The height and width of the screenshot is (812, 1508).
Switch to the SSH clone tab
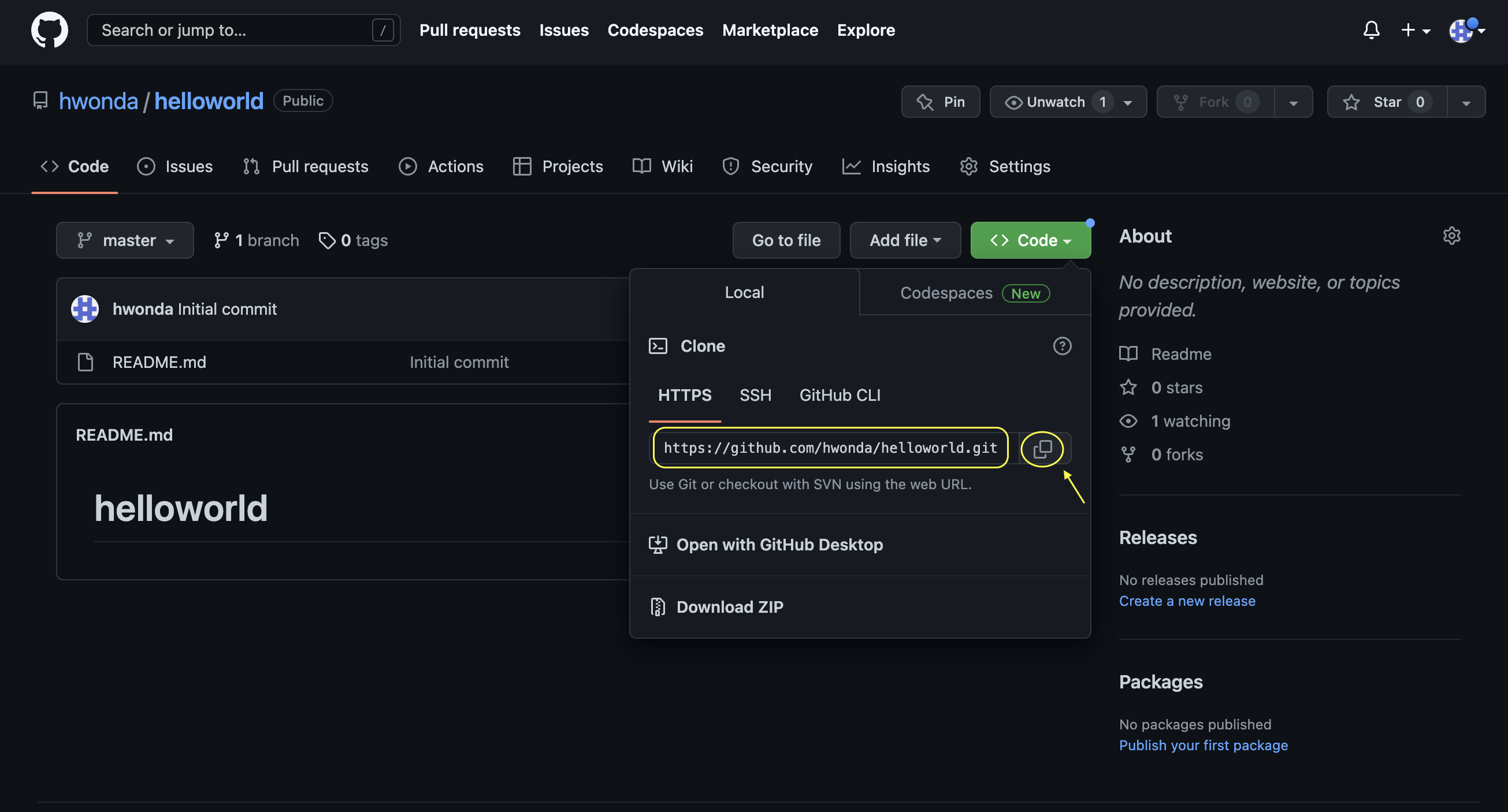[755, 395]
